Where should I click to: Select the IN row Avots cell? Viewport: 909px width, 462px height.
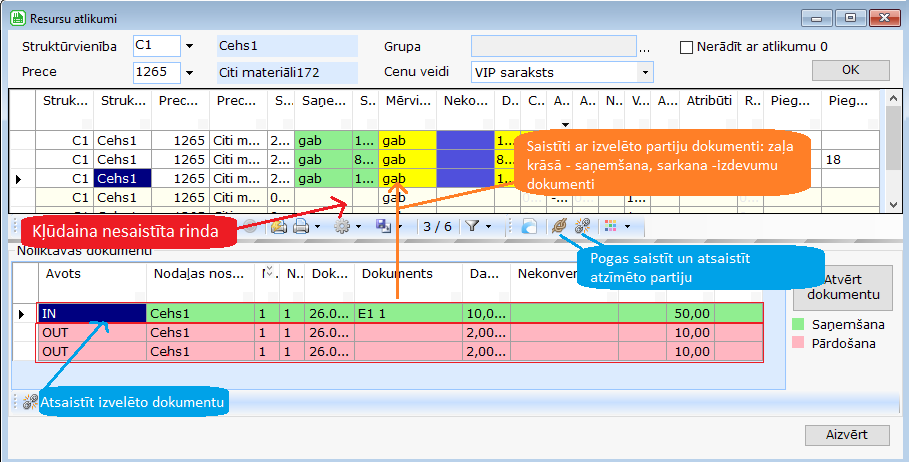coord(92,314)
